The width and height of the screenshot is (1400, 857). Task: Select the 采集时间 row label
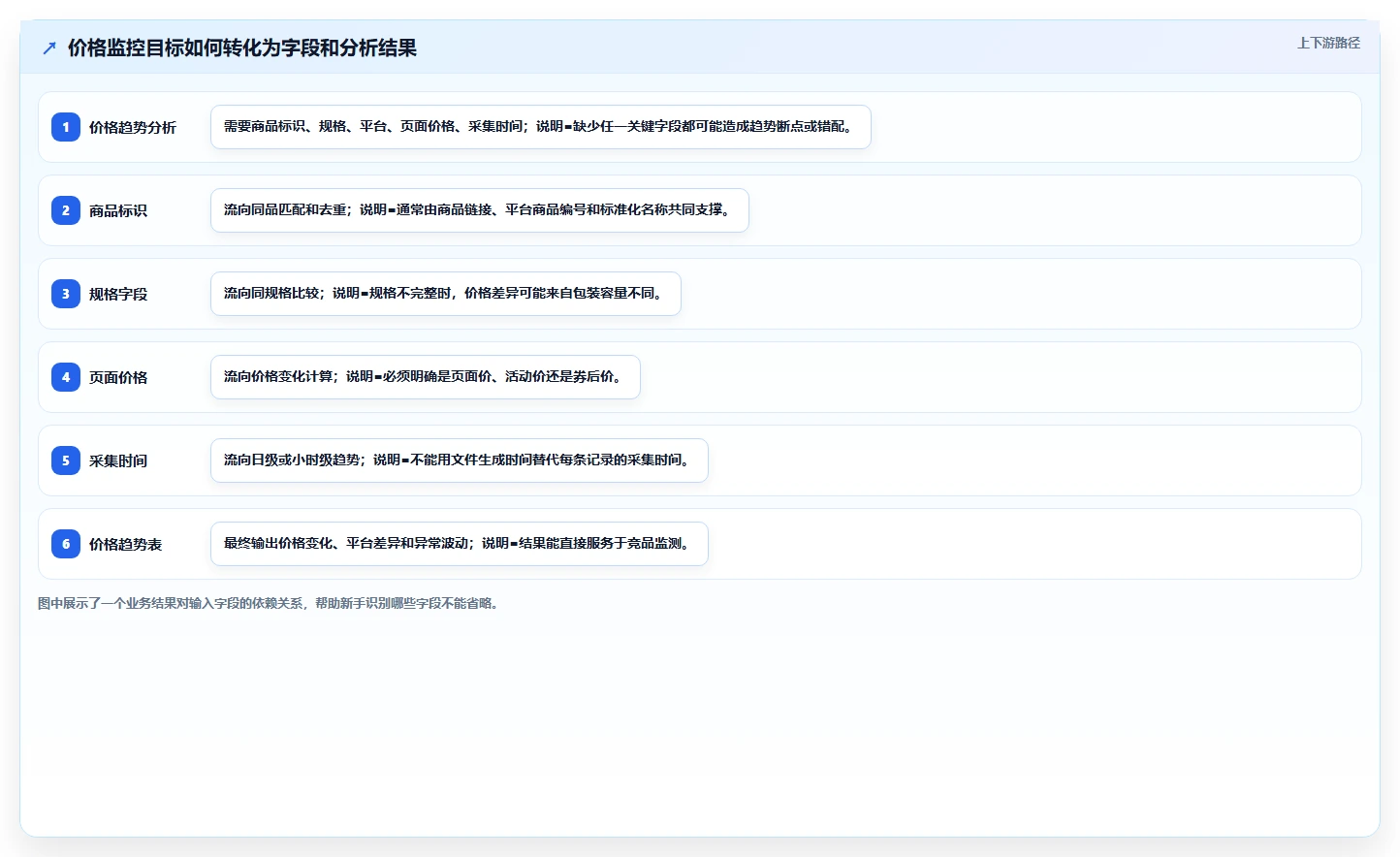(x=118, y=460)
